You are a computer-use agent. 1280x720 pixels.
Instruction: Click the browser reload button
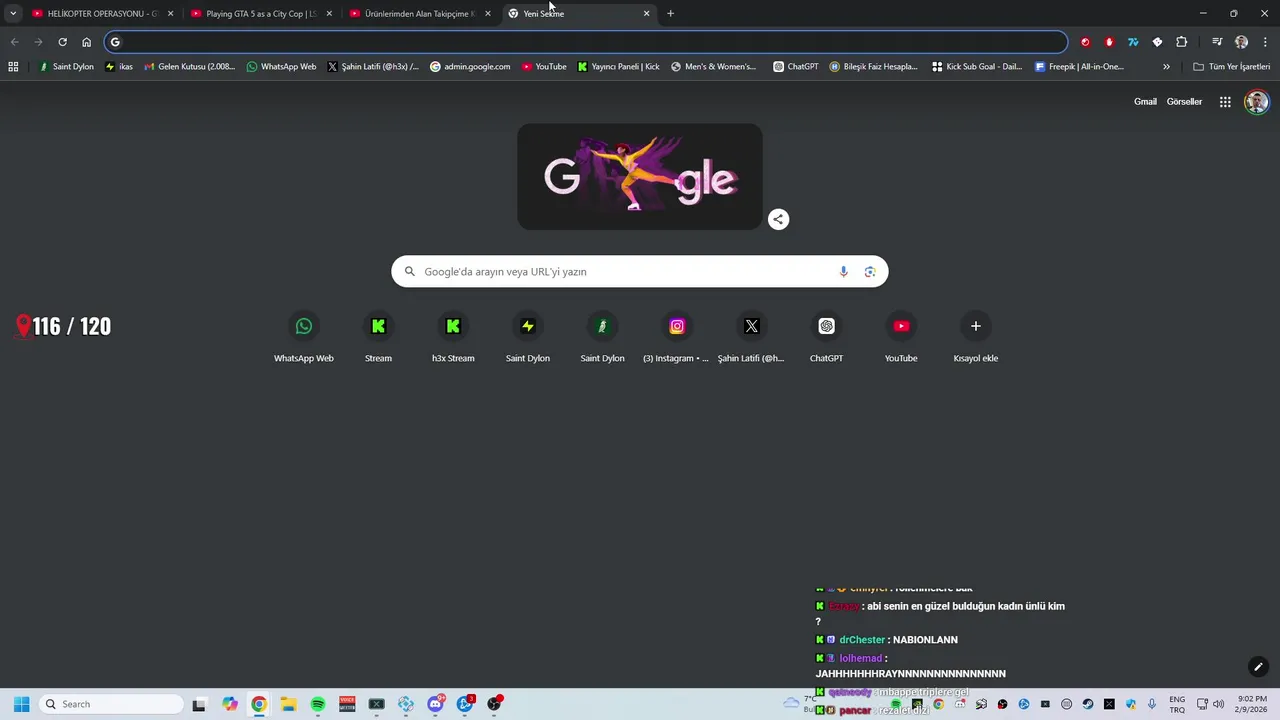coord(62,42)
